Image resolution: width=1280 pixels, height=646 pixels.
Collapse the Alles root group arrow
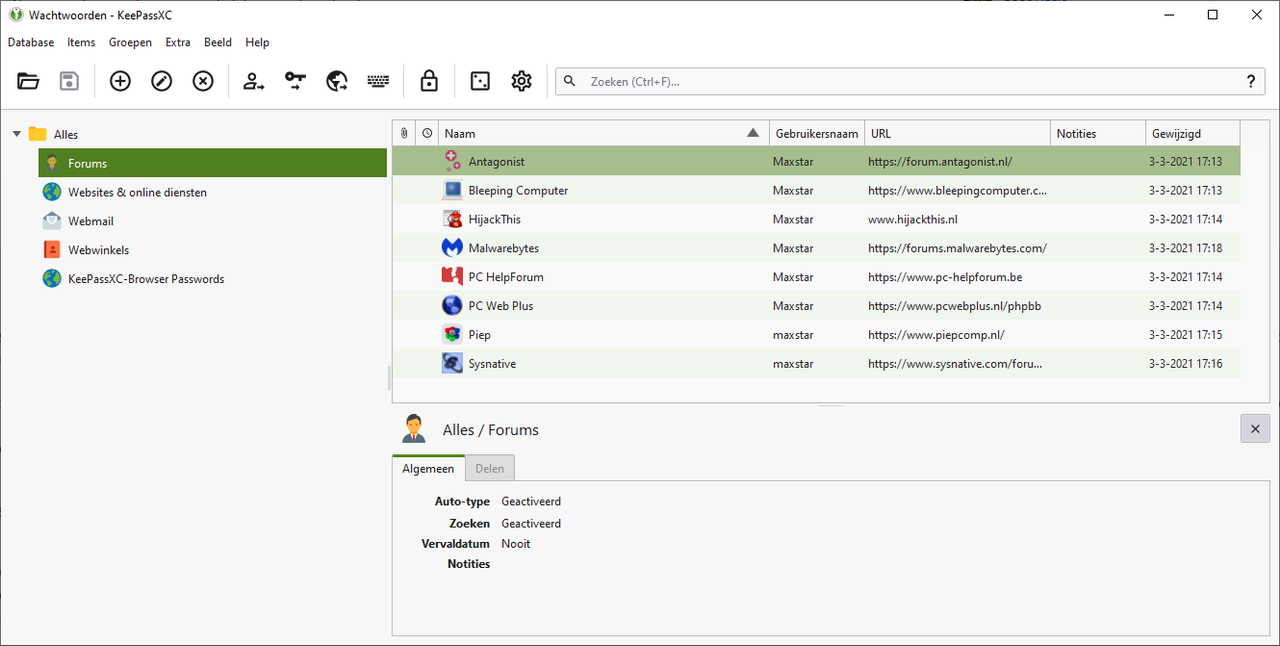tap(16, 134)
